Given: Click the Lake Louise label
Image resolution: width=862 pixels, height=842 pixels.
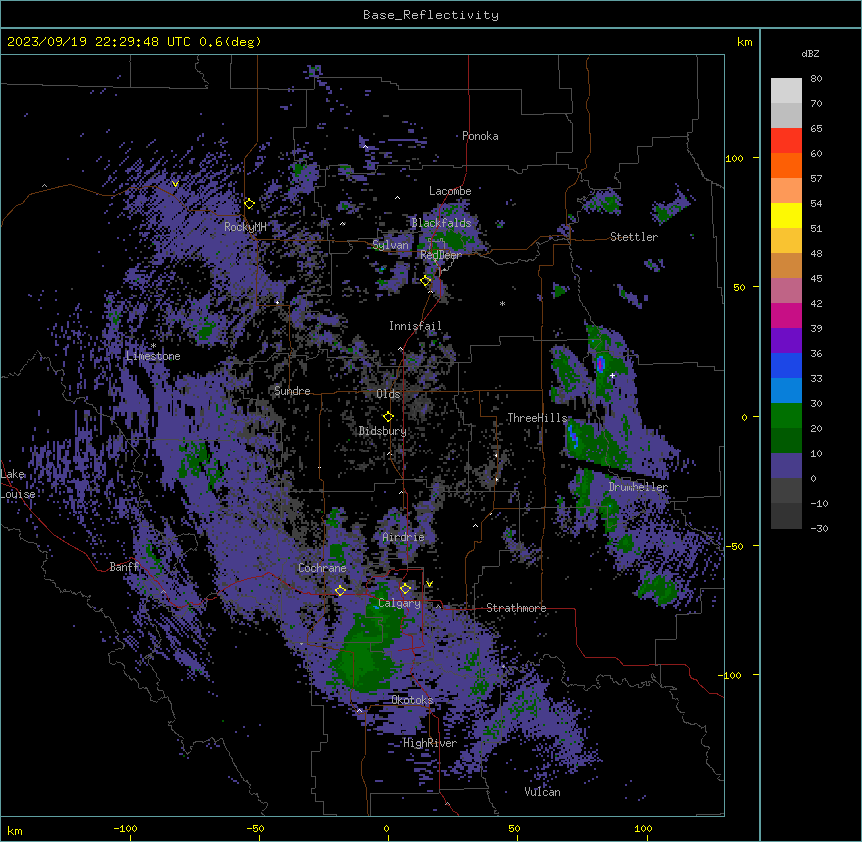Looking at the screenshot, I should pos(18,484).
